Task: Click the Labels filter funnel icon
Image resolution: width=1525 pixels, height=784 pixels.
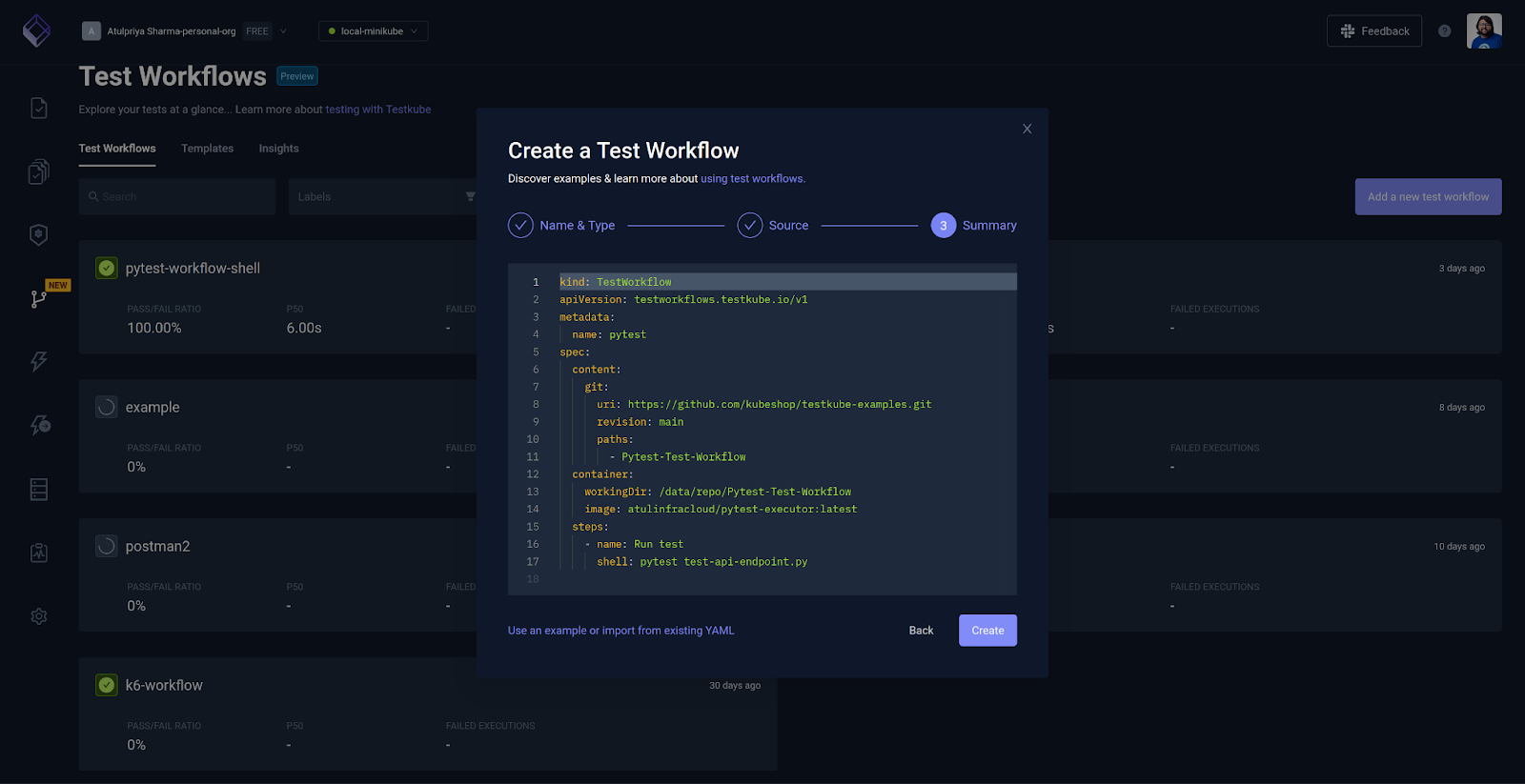Action: (470, 197)
